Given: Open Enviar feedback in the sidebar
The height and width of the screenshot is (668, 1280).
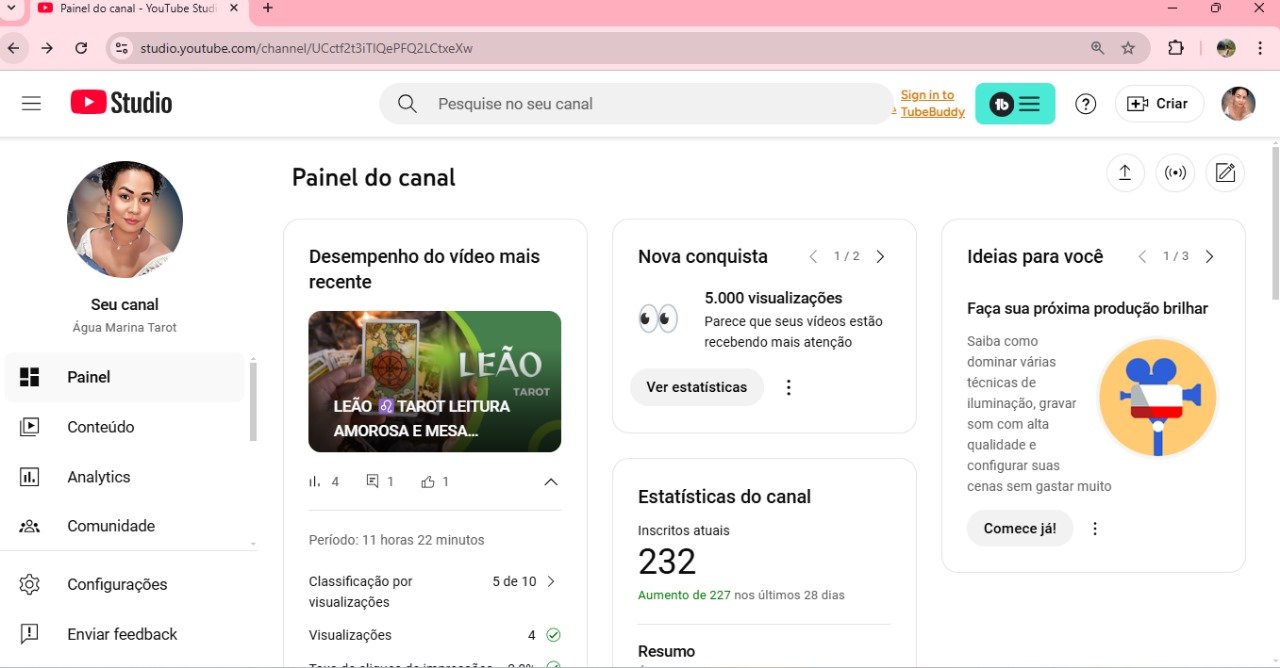Looking at the screenshot, I should pyautogui.click(x=124, y=634).
